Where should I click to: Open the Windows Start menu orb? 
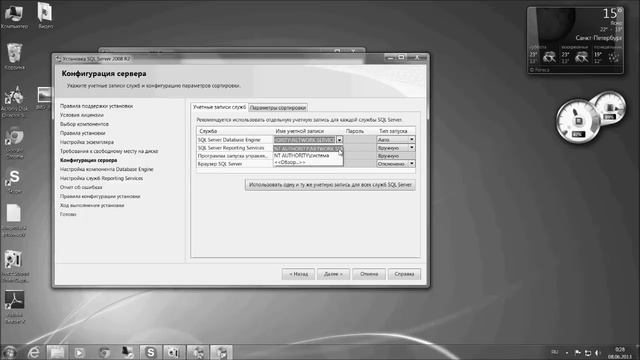(9, 352)
